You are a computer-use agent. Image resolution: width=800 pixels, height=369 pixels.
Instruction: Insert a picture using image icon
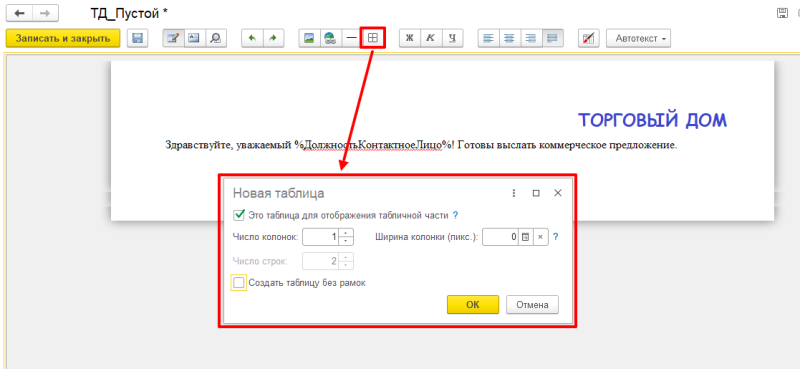point(309,39)
